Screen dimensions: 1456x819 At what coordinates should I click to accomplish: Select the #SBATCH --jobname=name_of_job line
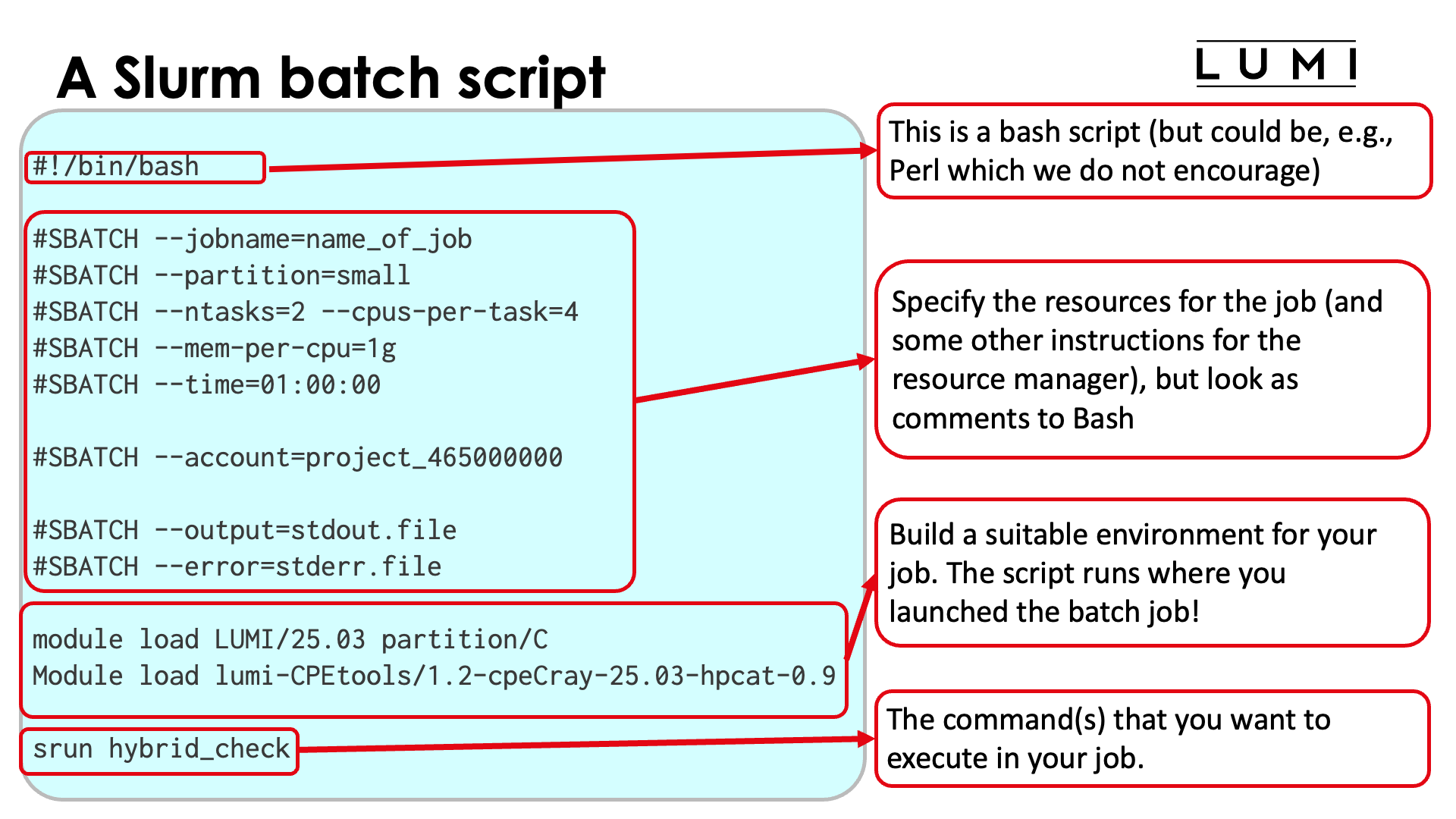tap(250, 239)
